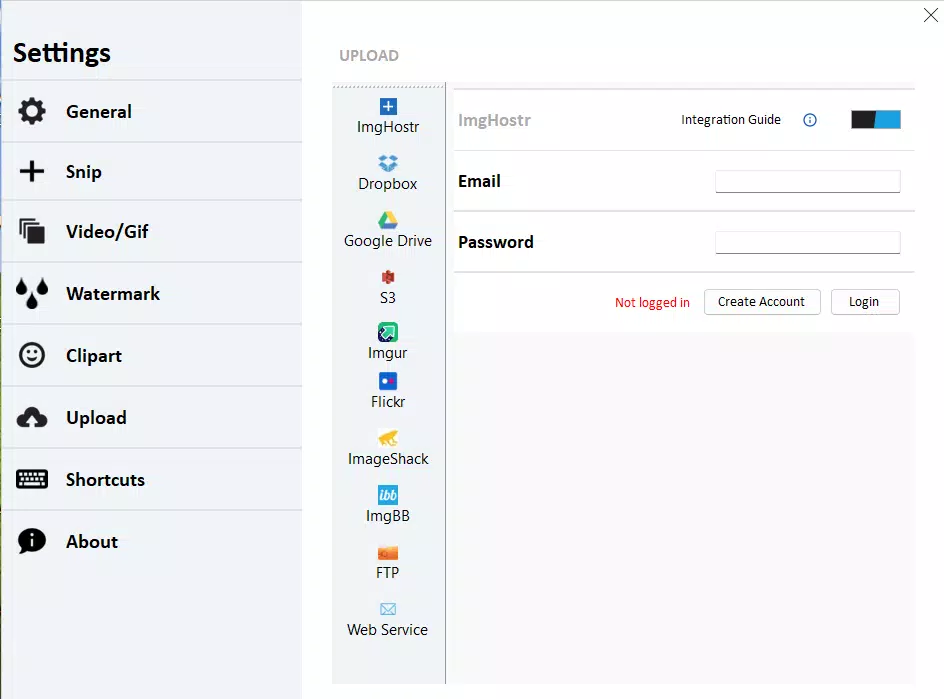
Task: Click the ImageShack label text
Action: [388, 459]
